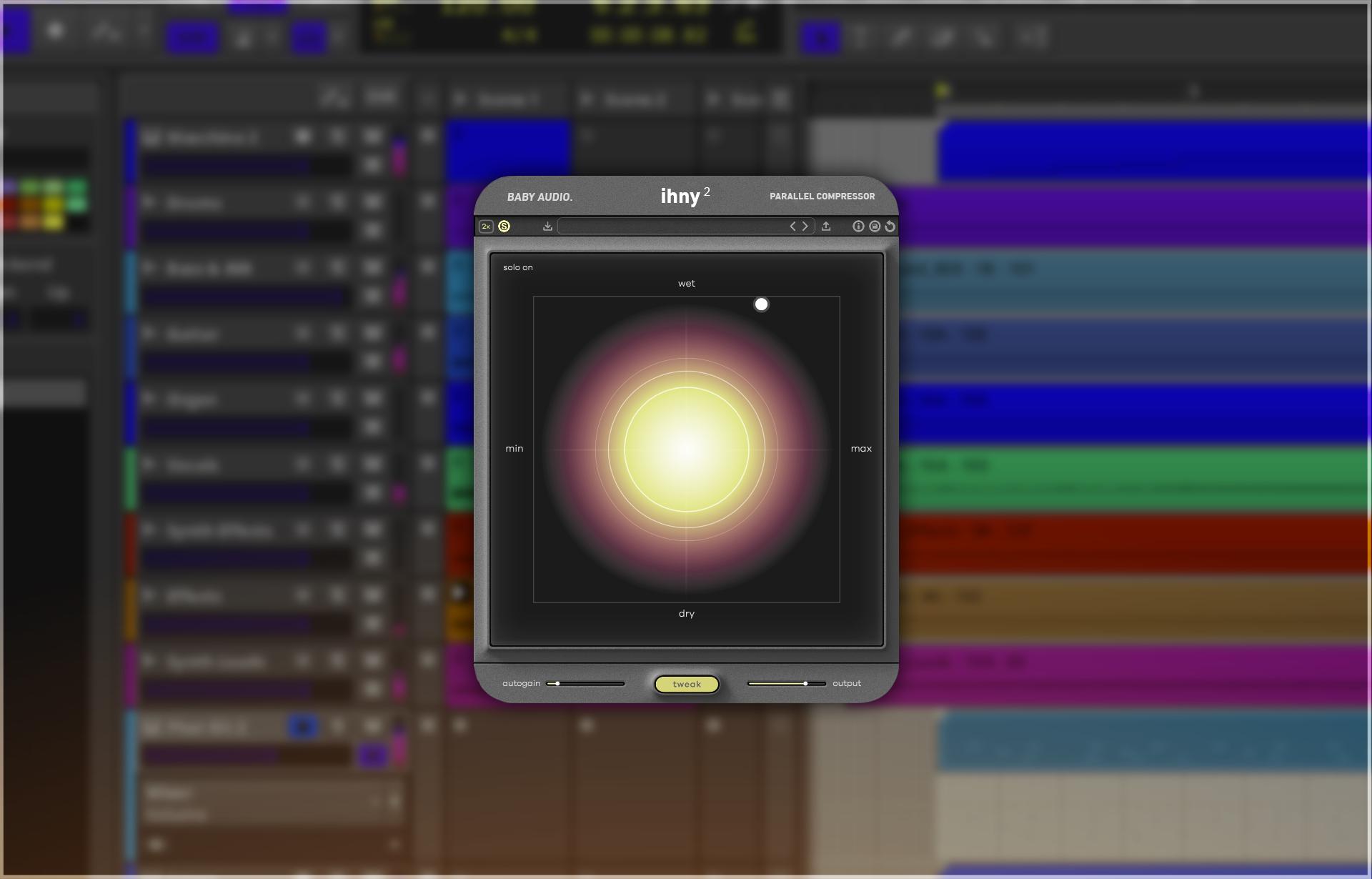The height and width of the screenshot is (879, 1372).
Task: Click the tweak button
Action: tap(687, 684)
